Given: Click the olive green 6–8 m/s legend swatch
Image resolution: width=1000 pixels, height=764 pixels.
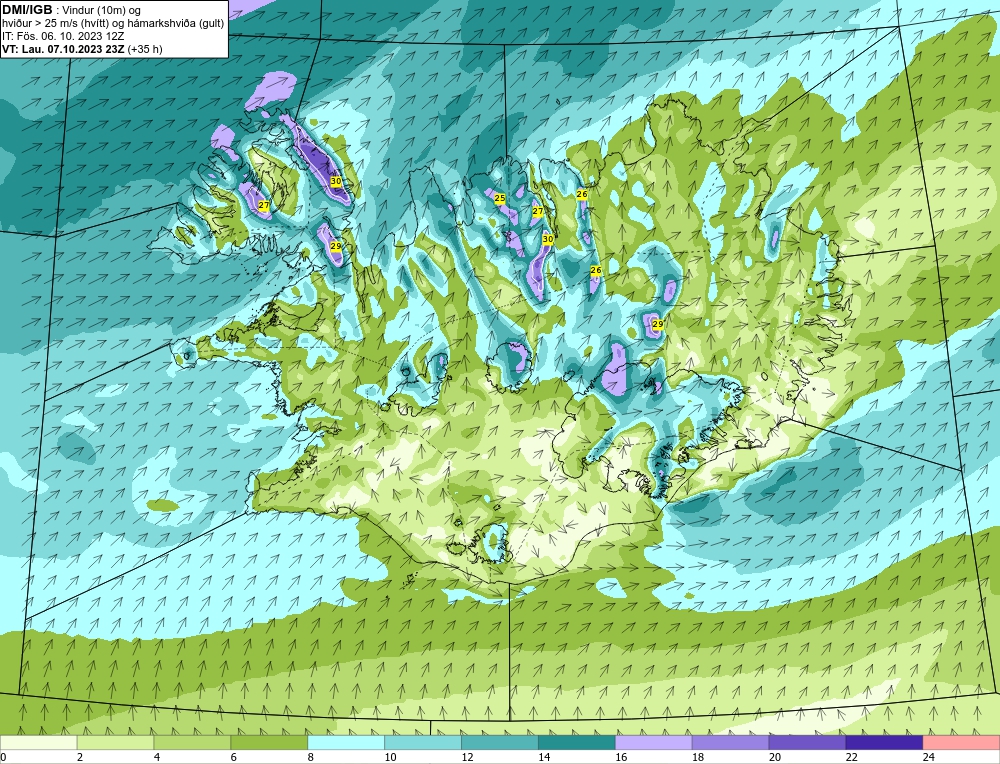Looking at the screenshot, I should (269, 742).
